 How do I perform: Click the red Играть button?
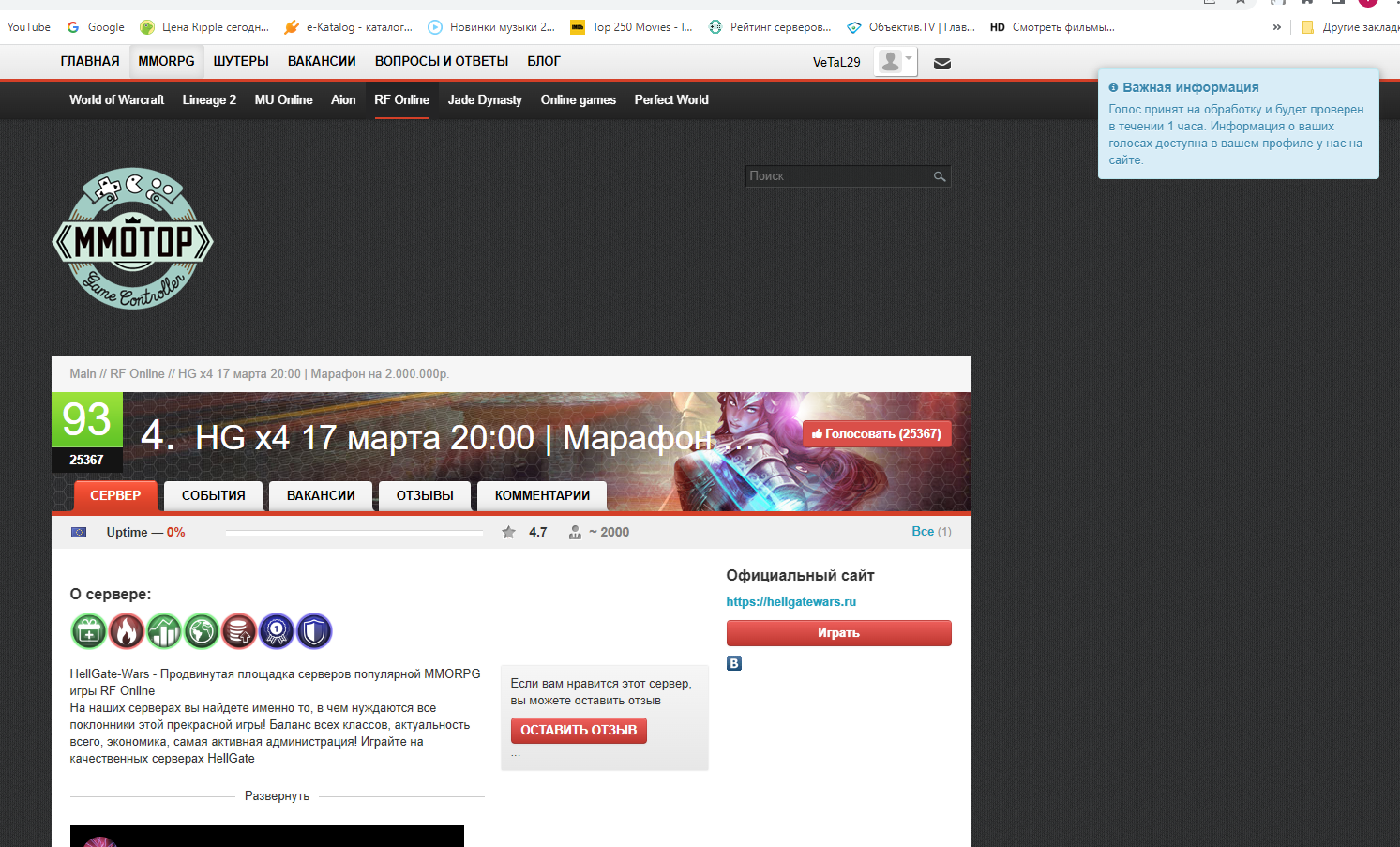pos(838,633)
